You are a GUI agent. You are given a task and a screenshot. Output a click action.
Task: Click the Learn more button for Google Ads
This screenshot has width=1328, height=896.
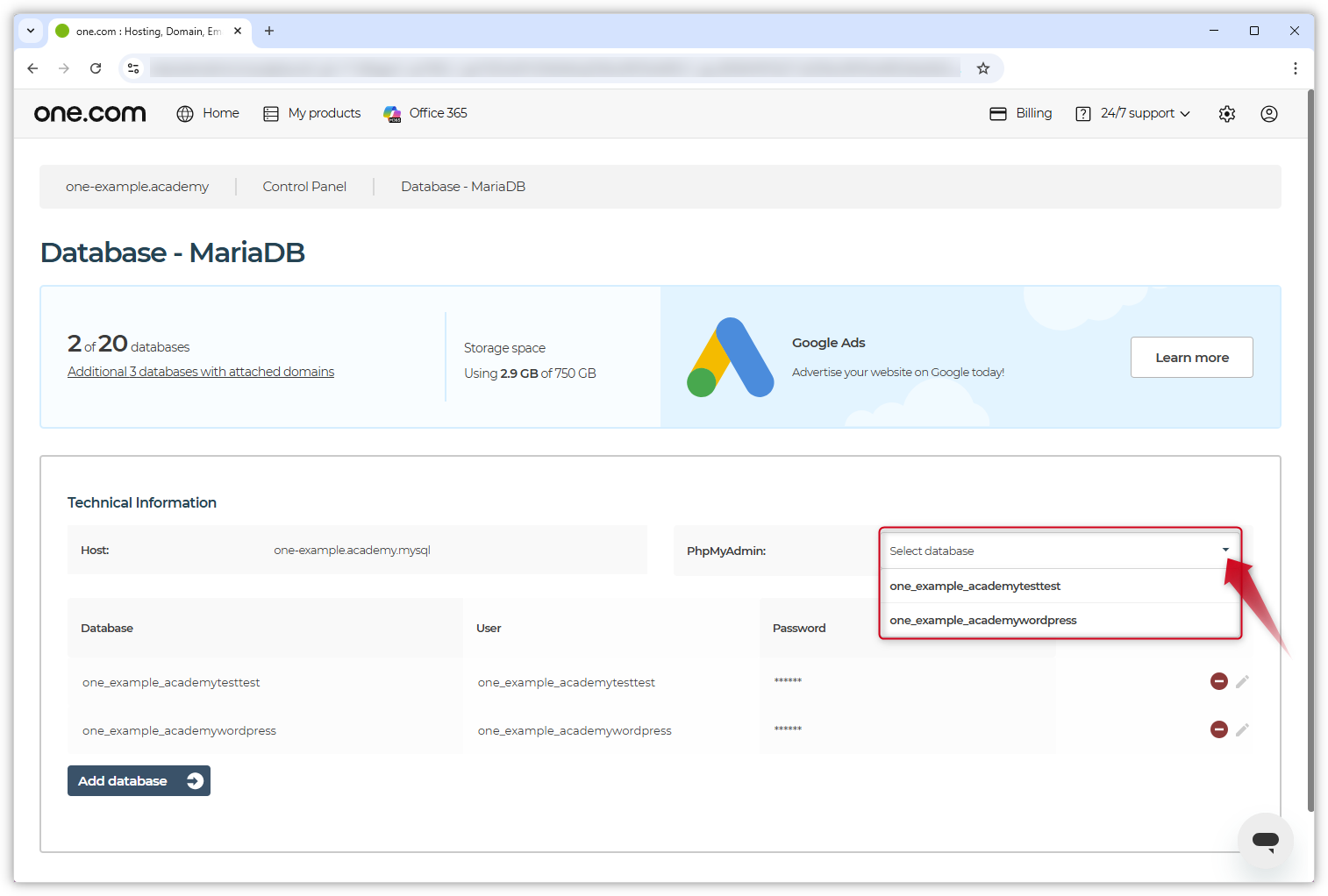point(1191,357)
